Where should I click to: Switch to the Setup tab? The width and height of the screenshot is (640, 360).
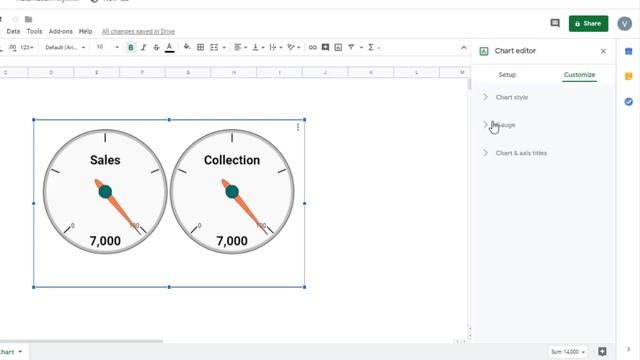(x=507, y=75)
